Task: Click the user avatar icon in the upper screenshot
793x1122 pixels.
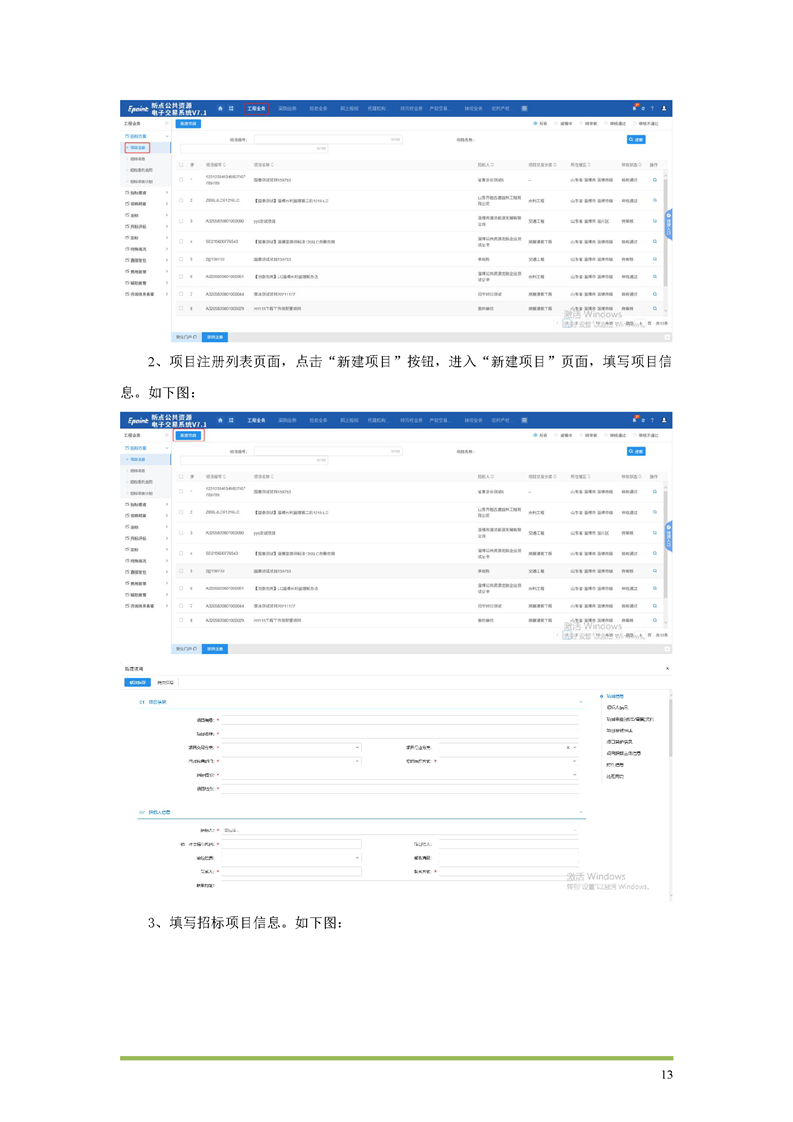Action: [665, 108]
